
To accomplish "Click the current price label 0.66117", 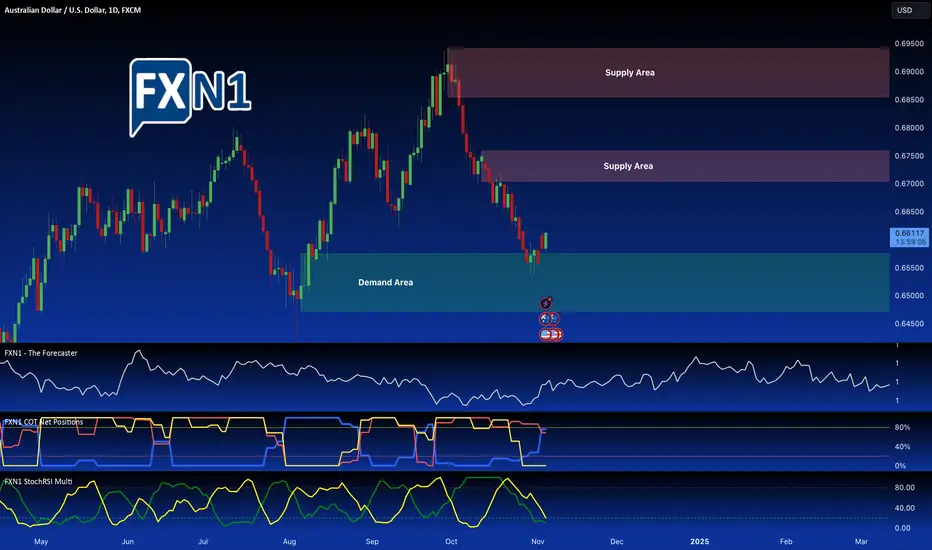I will (x=909, y=237).
